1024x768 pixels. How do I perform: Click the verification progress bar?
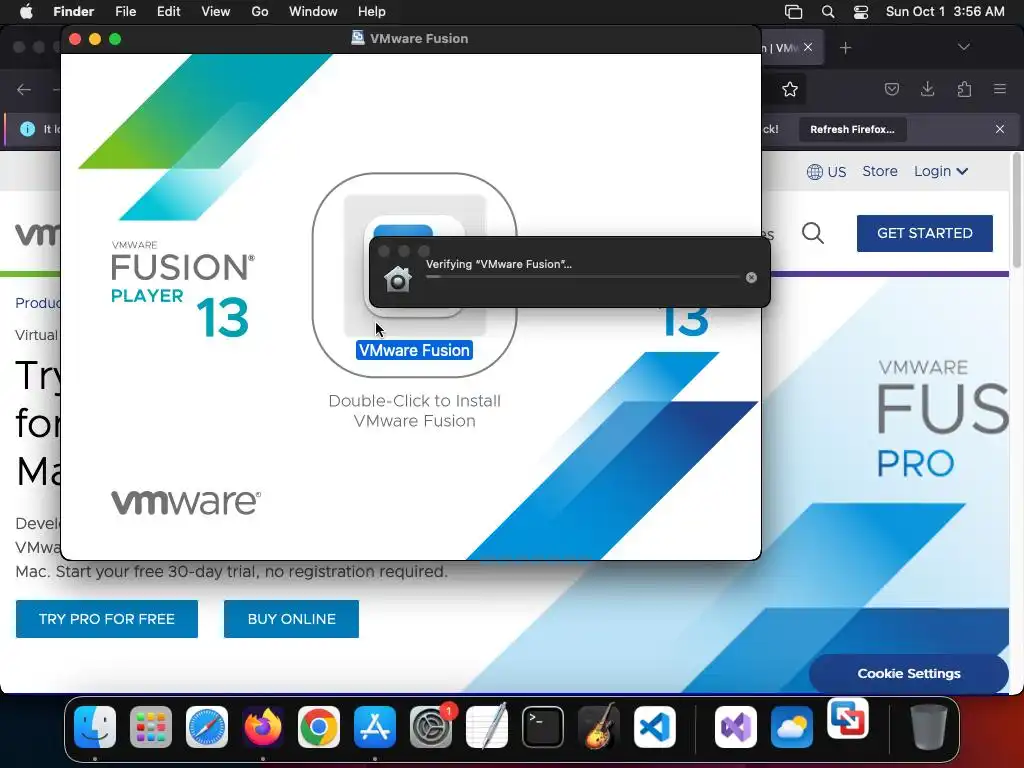pyautogui.click(x=583, y=277)
